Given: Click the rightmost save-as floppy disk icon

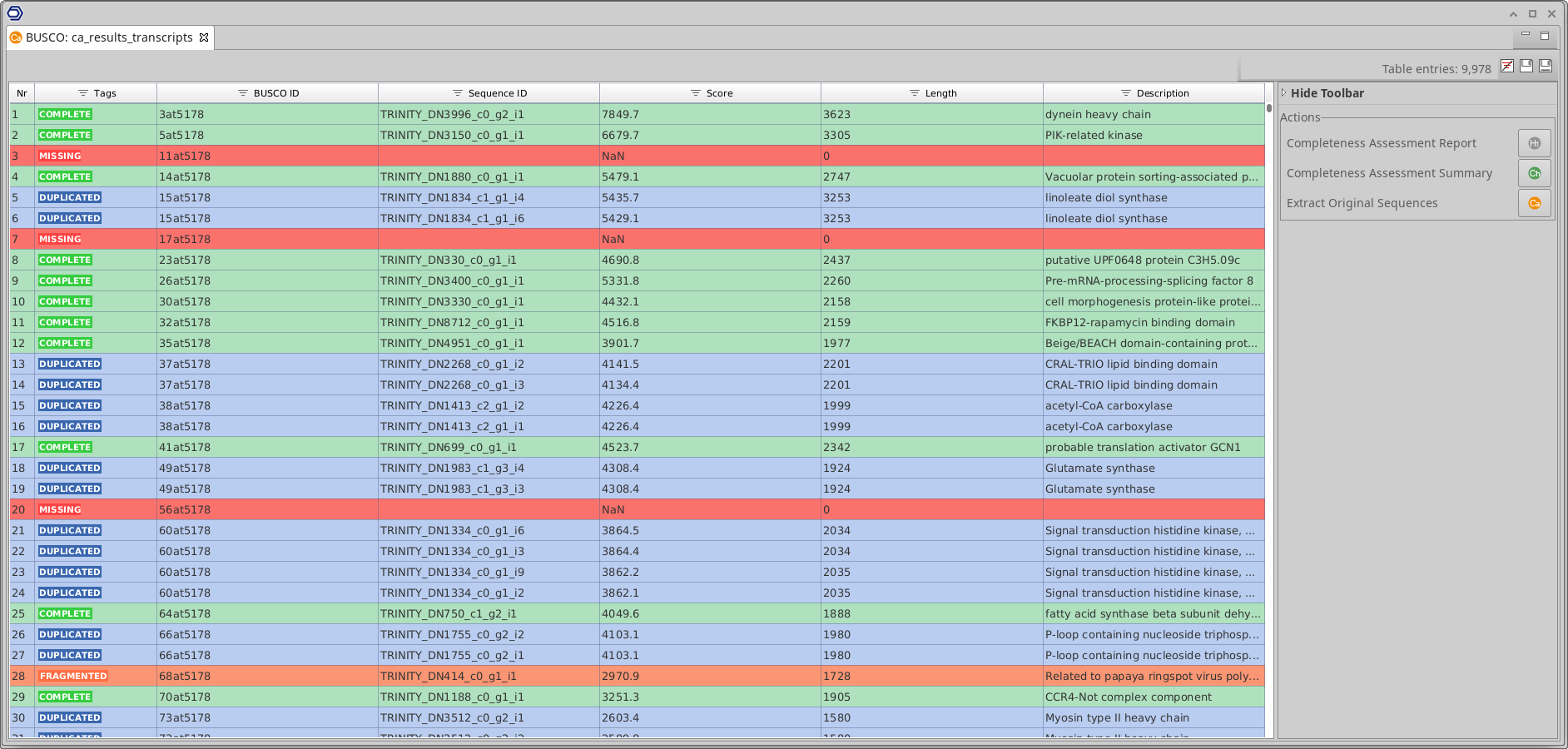Looking at the screenshot, I should pos(1546,67).
